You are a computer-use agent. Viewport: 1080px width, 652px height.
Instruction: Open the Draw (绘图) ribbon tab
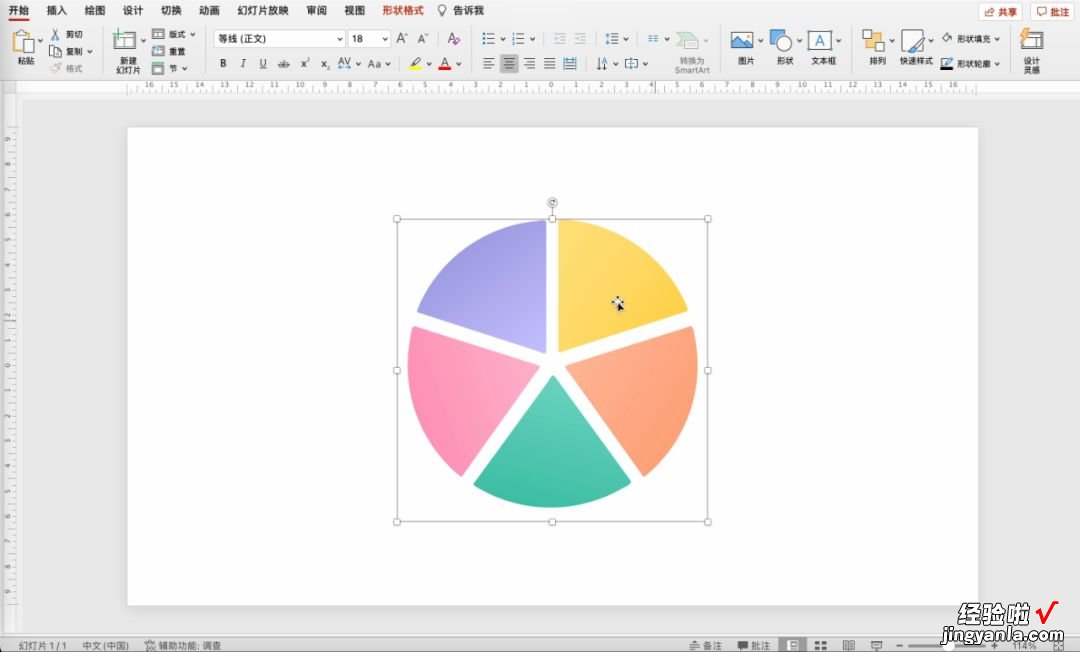point(95,10)
